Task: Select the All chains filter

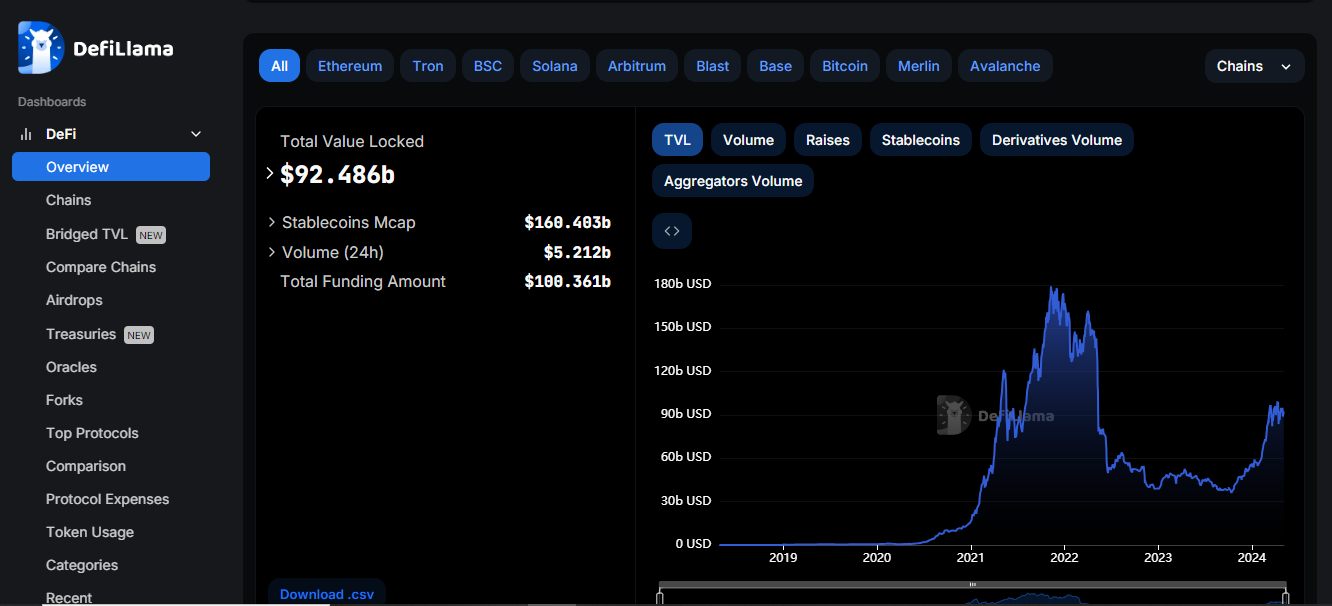Action: (279, 66)
